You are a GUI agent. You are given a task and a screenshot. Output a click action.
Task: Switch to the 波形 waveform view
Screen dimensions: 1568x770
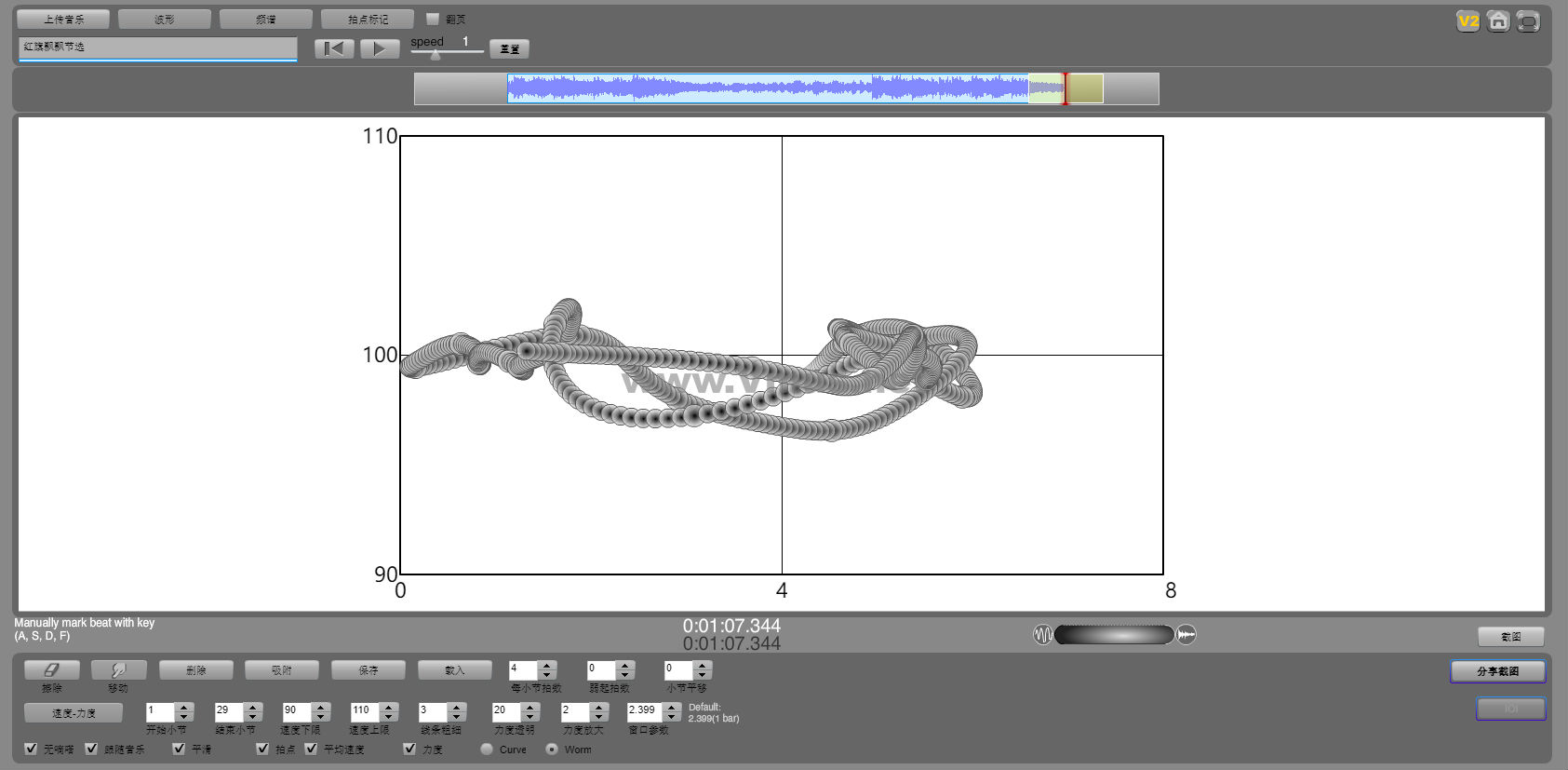click(x=165, y=19)
